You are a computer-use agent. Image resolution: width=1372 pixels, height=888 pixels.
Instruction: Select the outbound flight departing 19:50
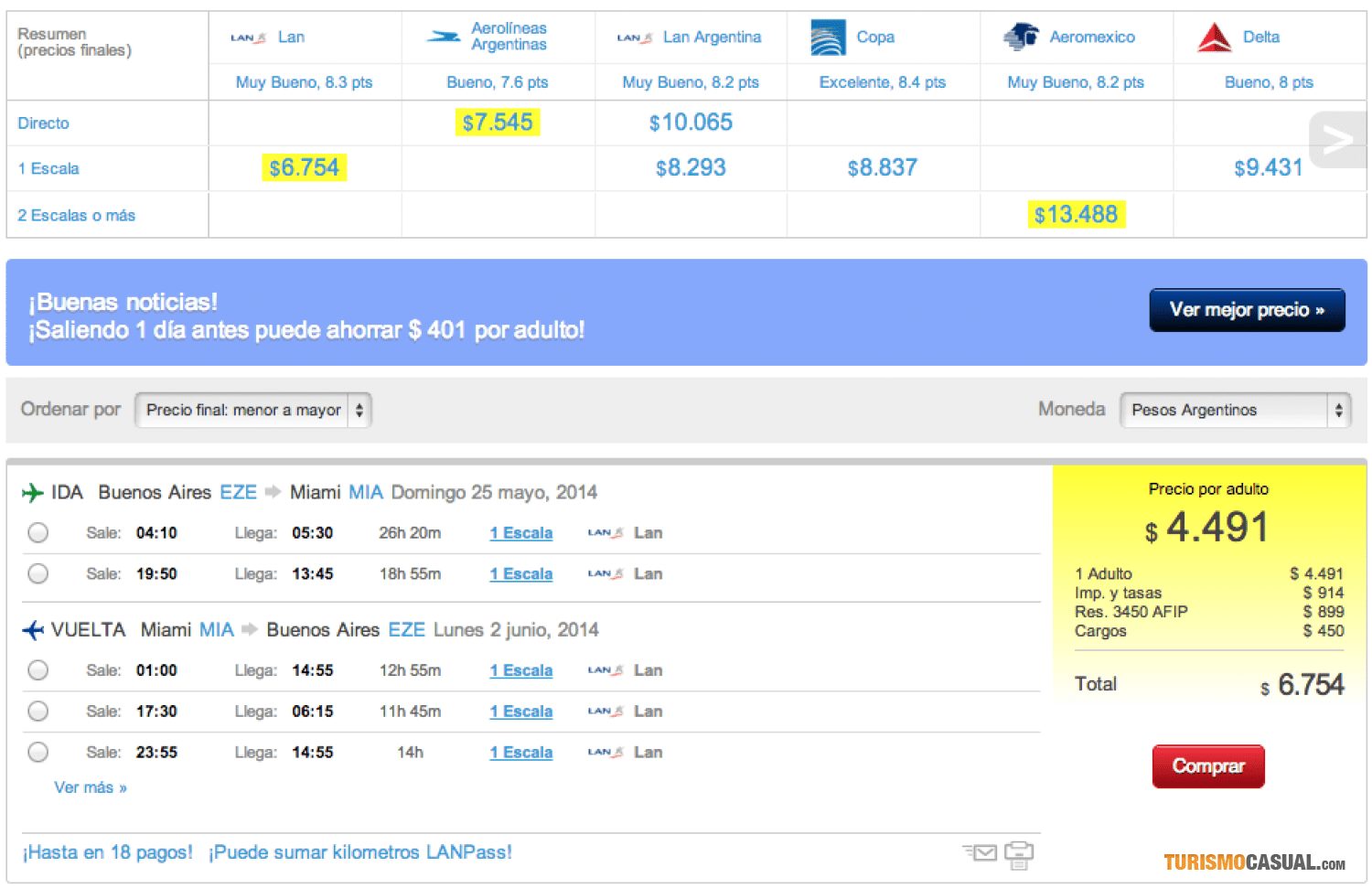[38, 573]
